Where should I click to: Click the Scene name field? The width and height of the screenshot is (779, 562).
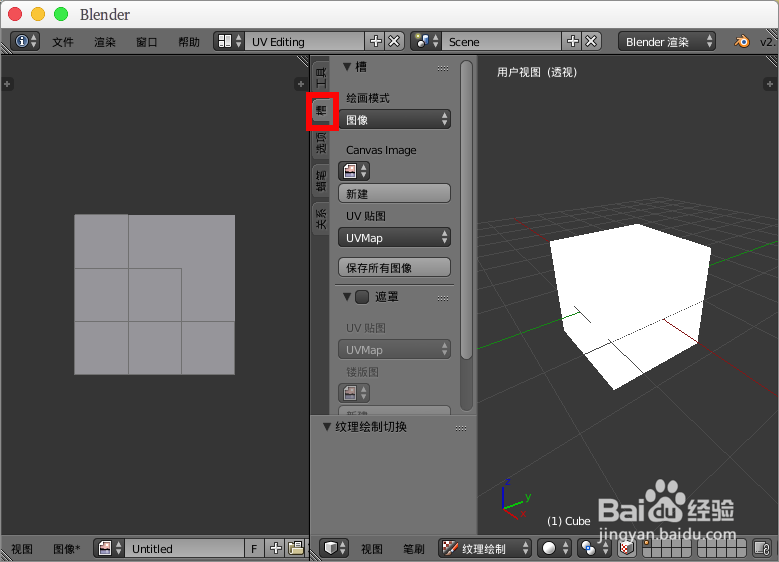point(502,42)
